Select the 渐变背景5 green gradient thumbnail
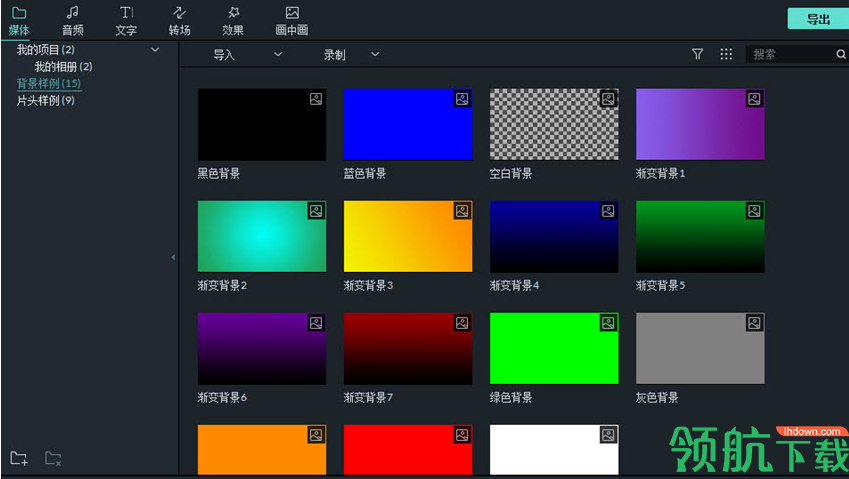 pyautogui.click(x=700, y=237)
